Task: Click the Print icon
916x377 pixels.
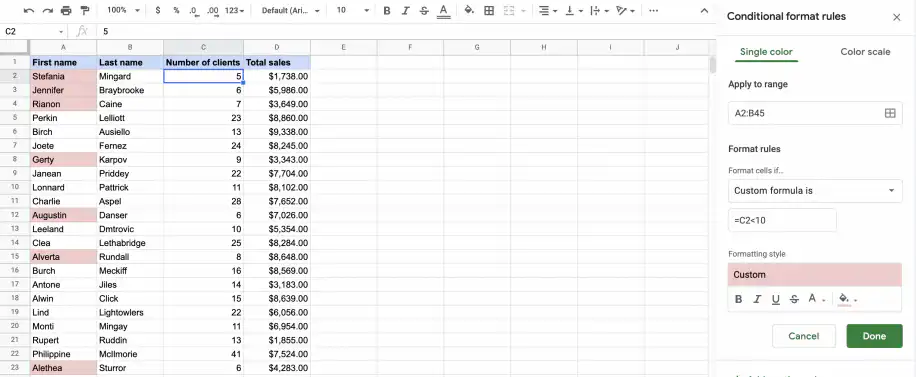Action: coord(66,11)
